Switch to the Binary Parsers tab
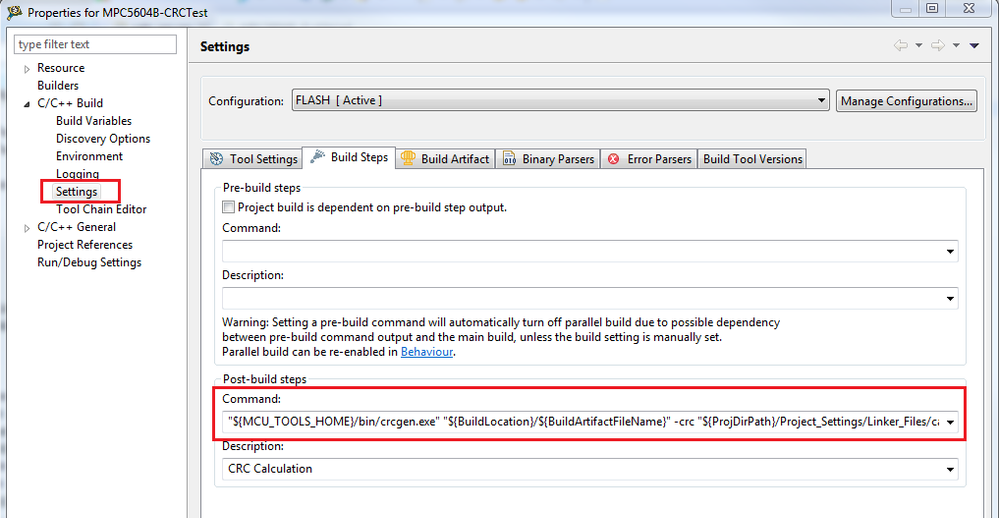This screenshot has height=518, width=999. click(548, 159)
